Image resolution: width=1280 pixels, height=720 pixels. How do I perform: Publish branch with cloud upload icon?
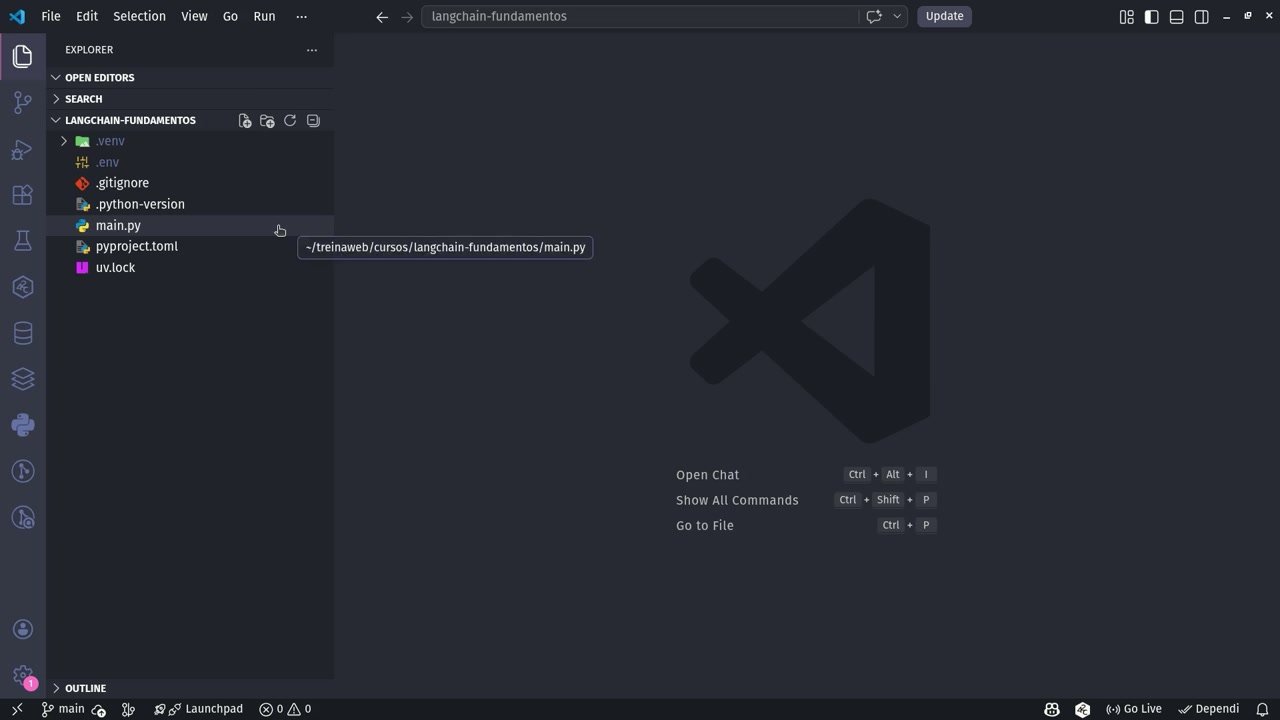pos(99,710)
